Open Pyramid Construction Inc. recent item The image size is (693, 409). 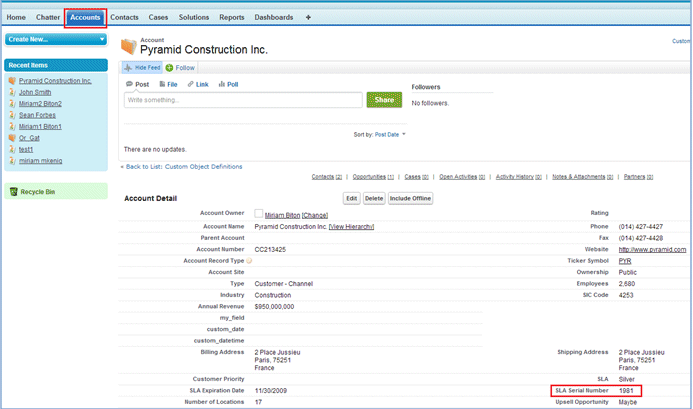click(55, 81)
